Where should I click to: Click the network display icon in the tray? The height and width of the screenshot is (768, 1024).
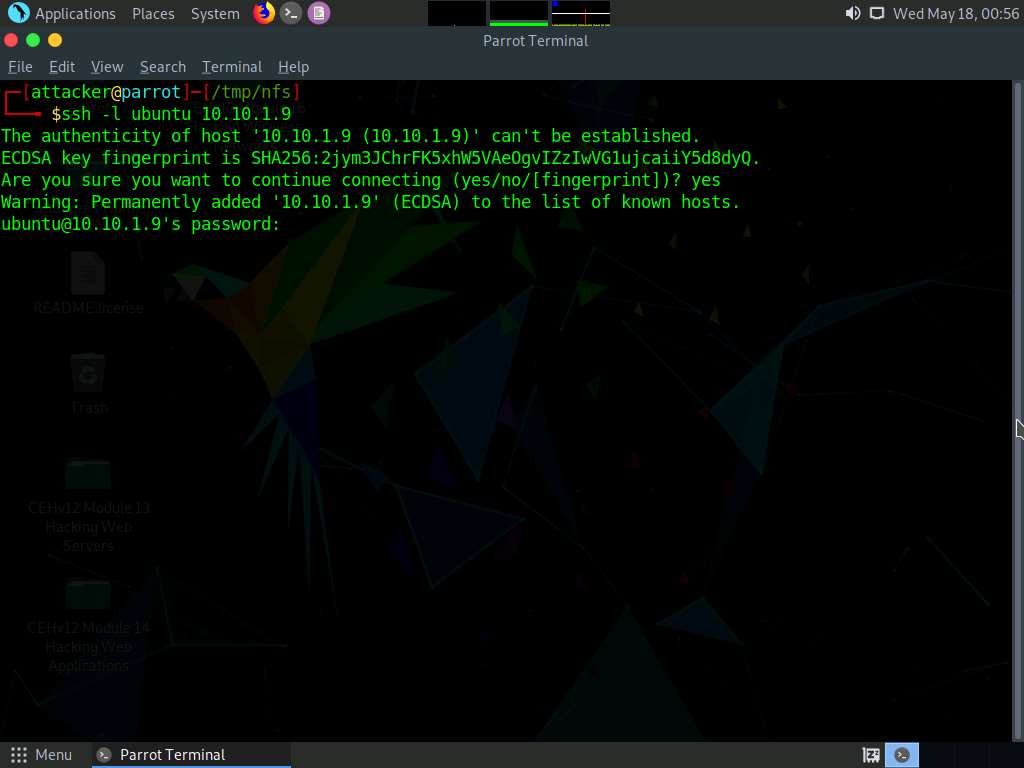tap(877, 13)
